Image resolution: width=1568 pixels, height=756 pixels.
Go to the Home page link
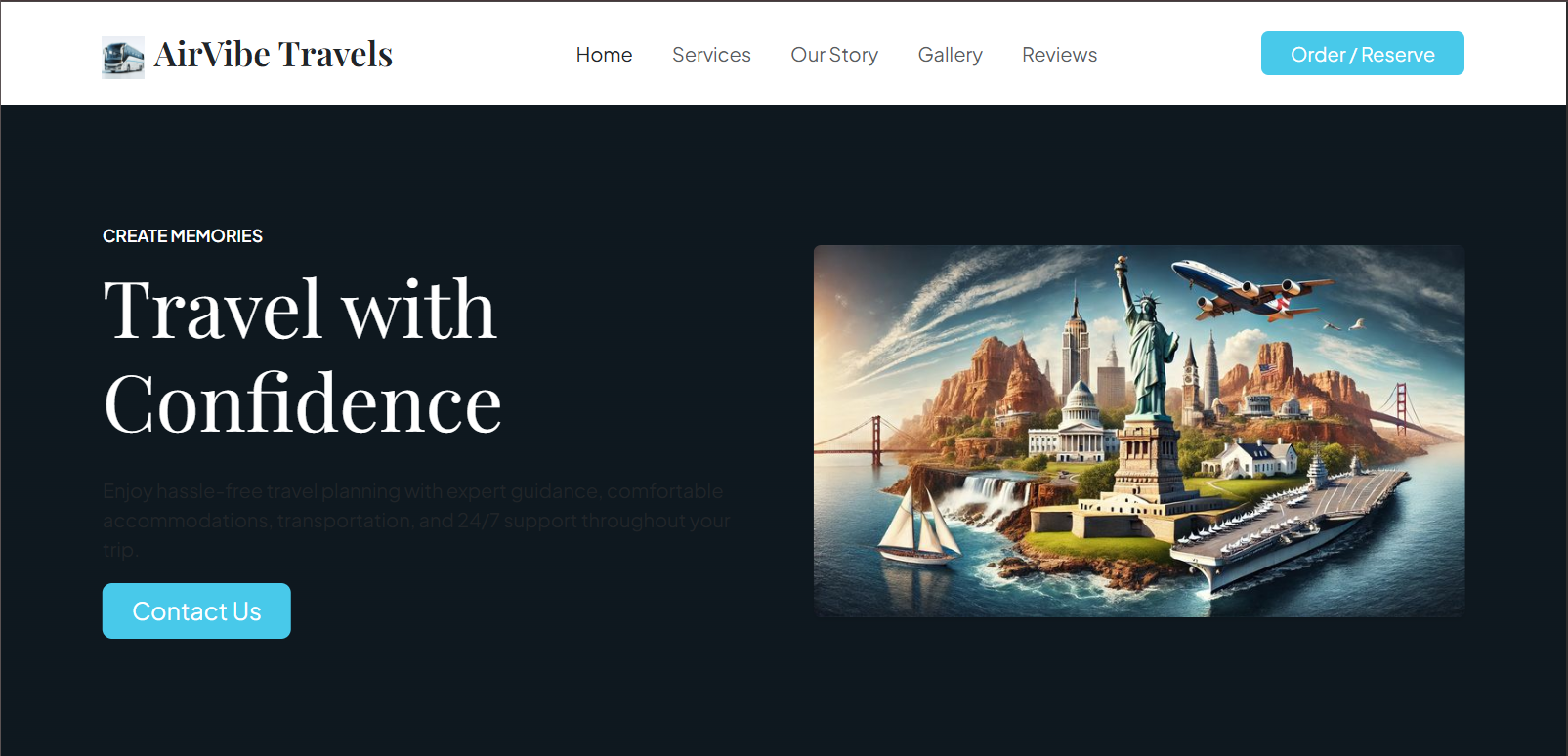click(x=604, y=55)
